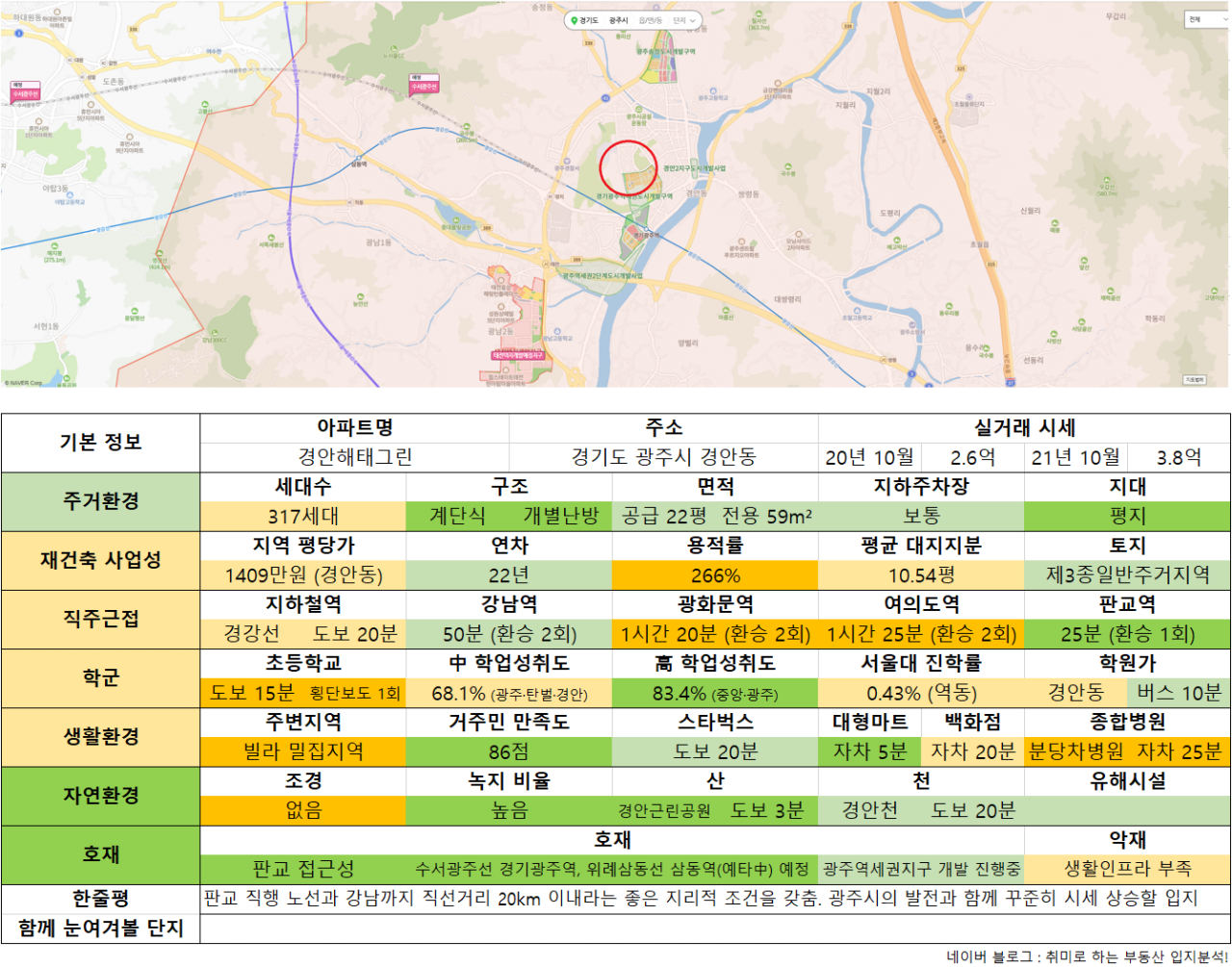Click the 재건축 사업성 row header
The height and width of the screenshot is (967, 1232).
coord(100,560)
